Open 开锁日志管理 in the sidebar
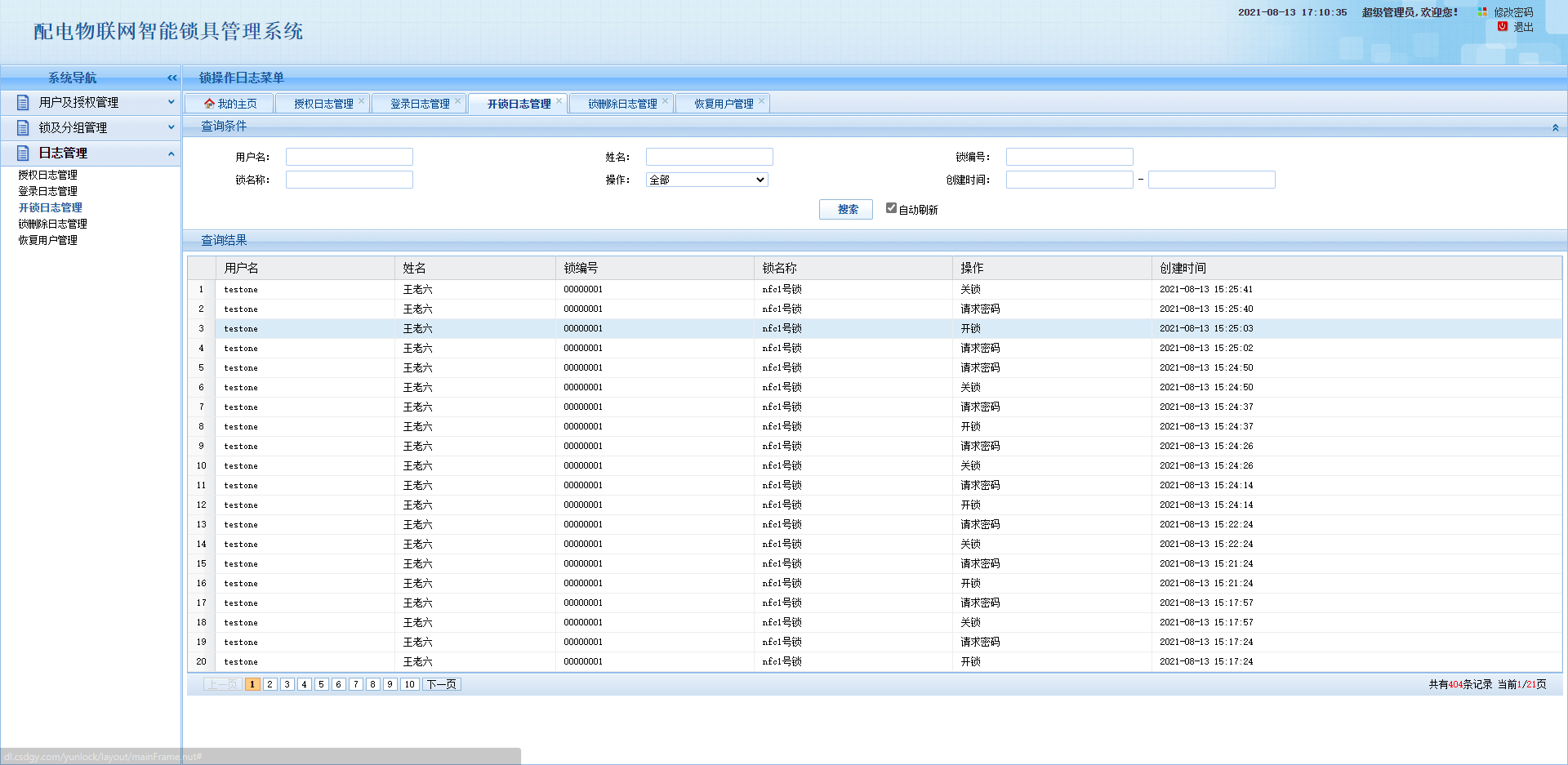Viewport: 1568px width, 765px height. pyautogui.click(x=51, y=207)
